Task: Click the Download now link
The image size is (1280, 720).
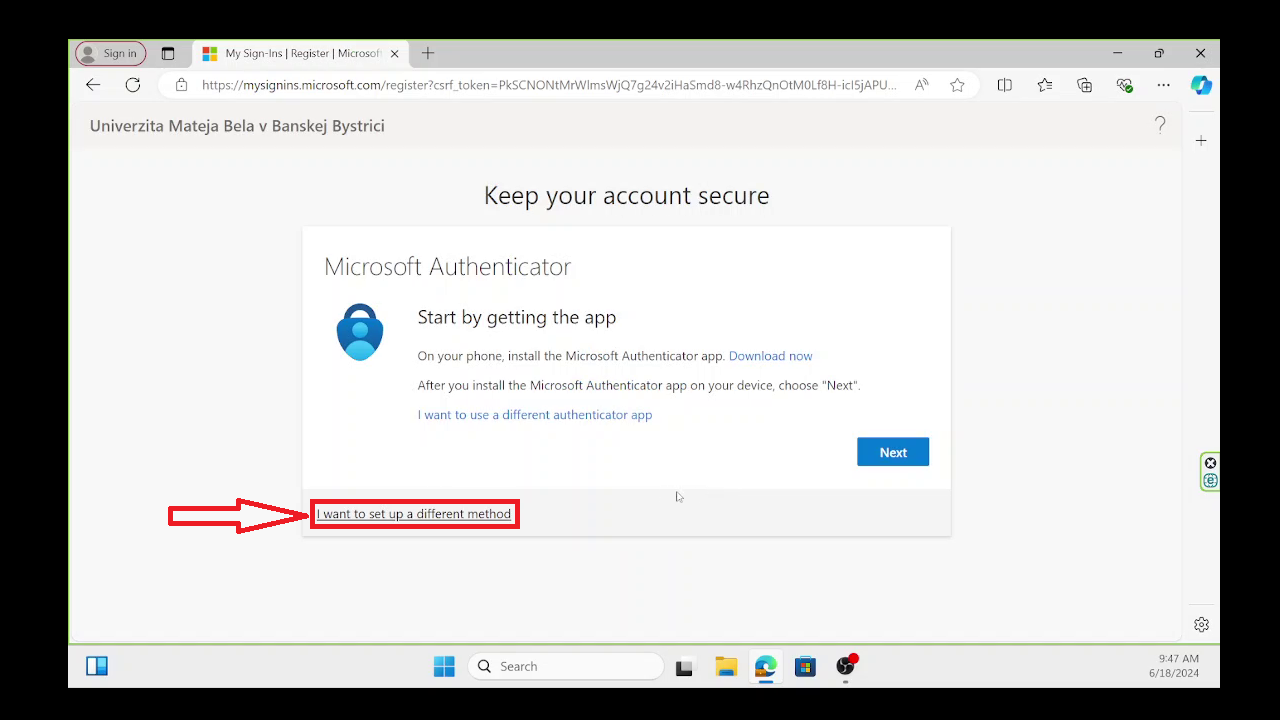Action: point(770,356)
